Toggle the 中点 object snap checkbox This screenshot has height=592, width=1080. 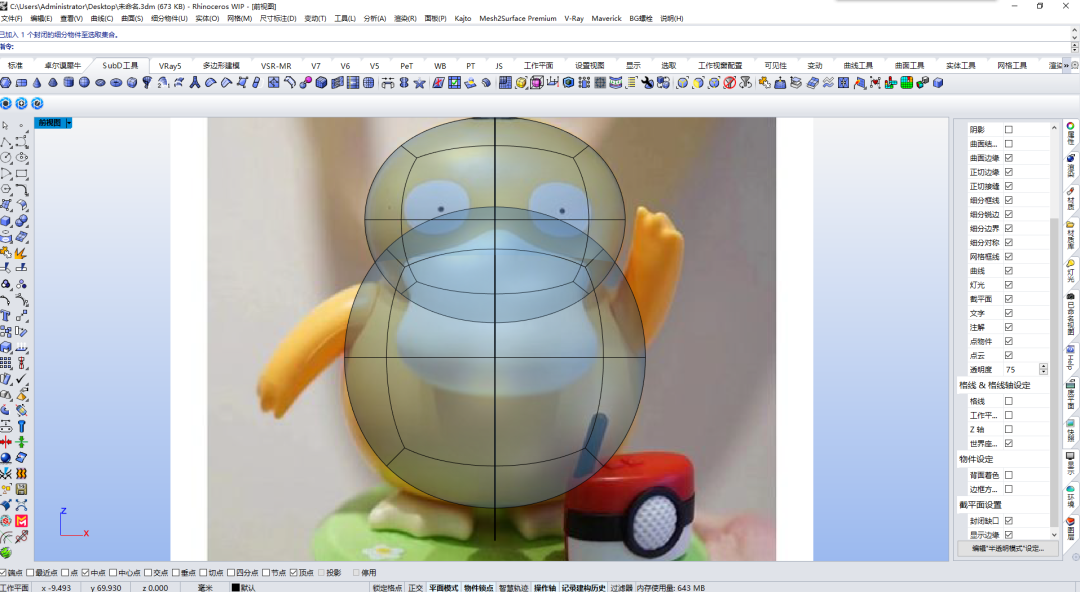85,573
